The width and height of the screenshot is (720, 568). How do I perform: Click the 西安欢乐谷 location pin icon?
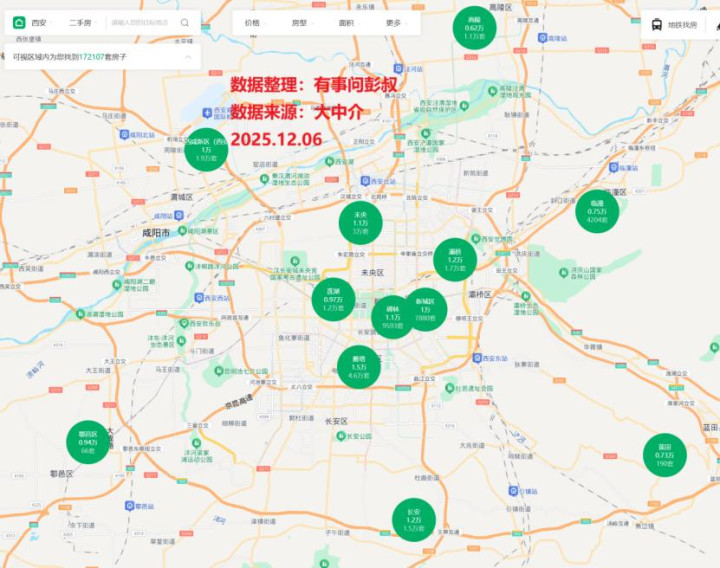point(184,323)
